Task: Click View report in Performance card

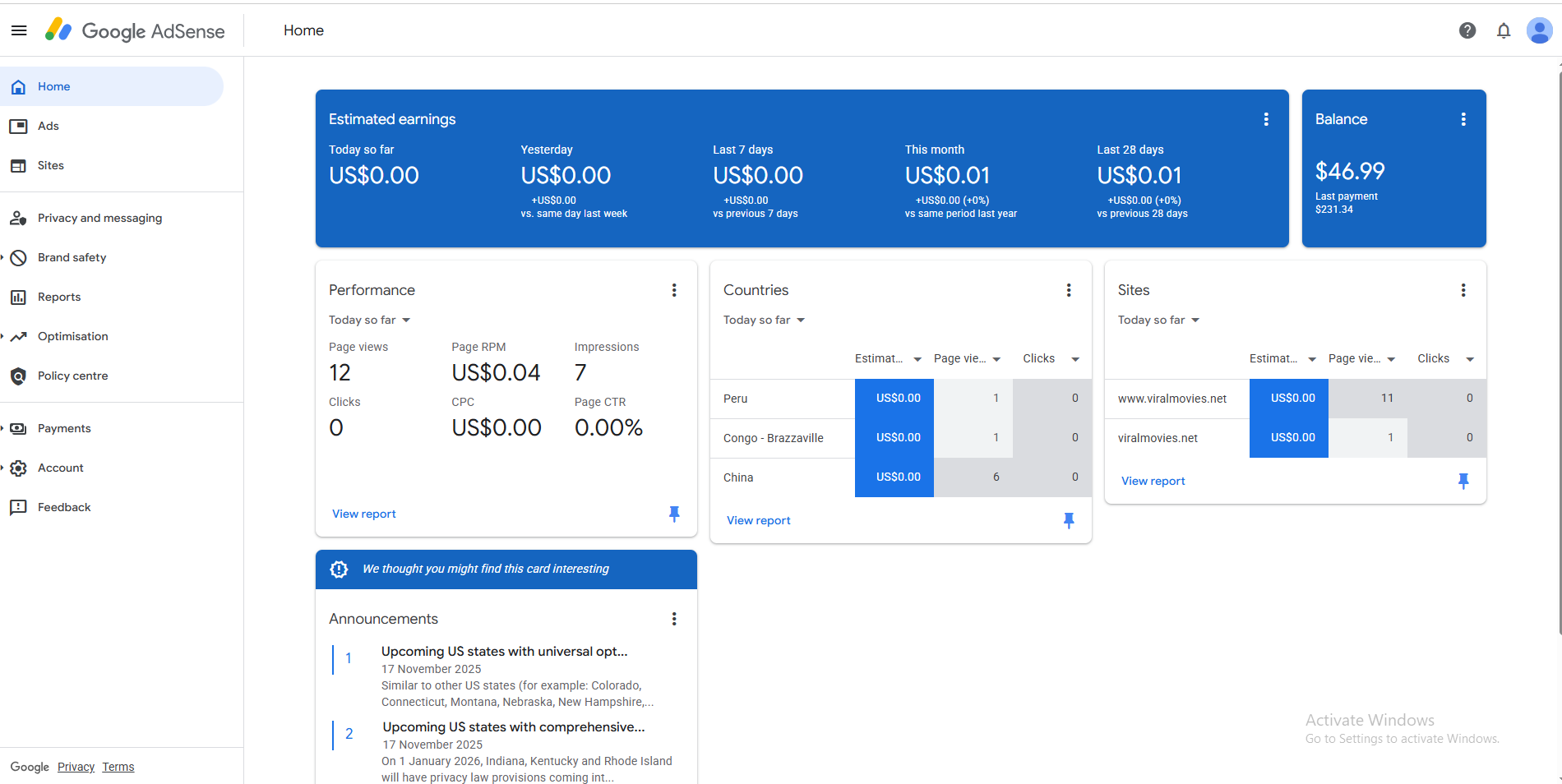Action: pos(364,514)
